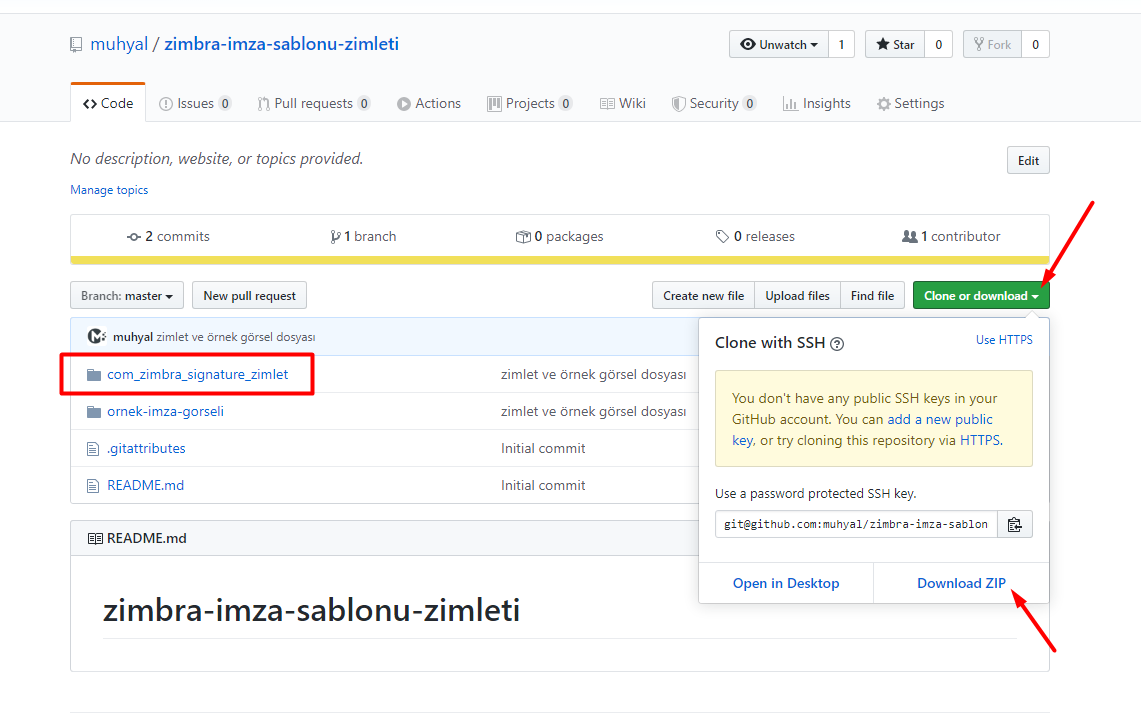Copy SSH clone URL with clipboard icon

pyautogui.click(x=1014, y=524)
